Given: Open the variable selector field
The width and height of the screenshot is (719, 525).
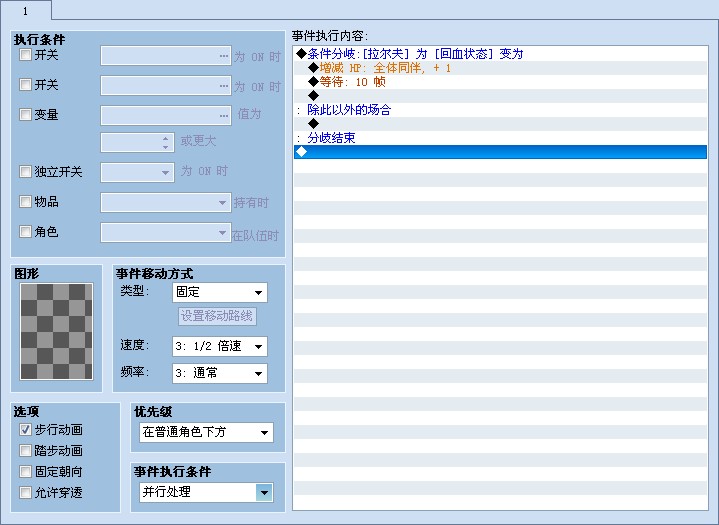Looking at the screenshot, I should coord(166,116).
